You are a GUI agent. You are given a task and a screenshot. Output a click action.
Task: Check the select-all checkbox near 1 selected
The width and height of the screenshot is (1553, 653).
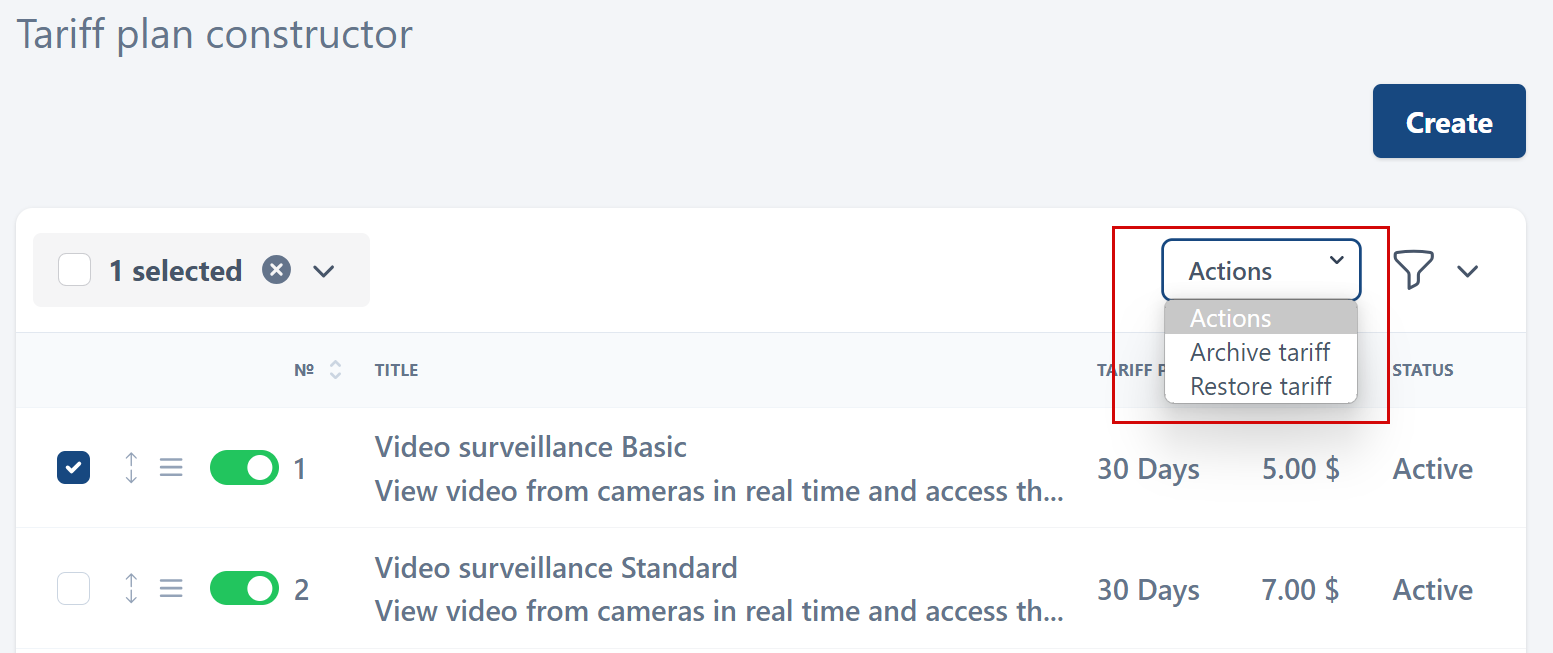[74, 269]
